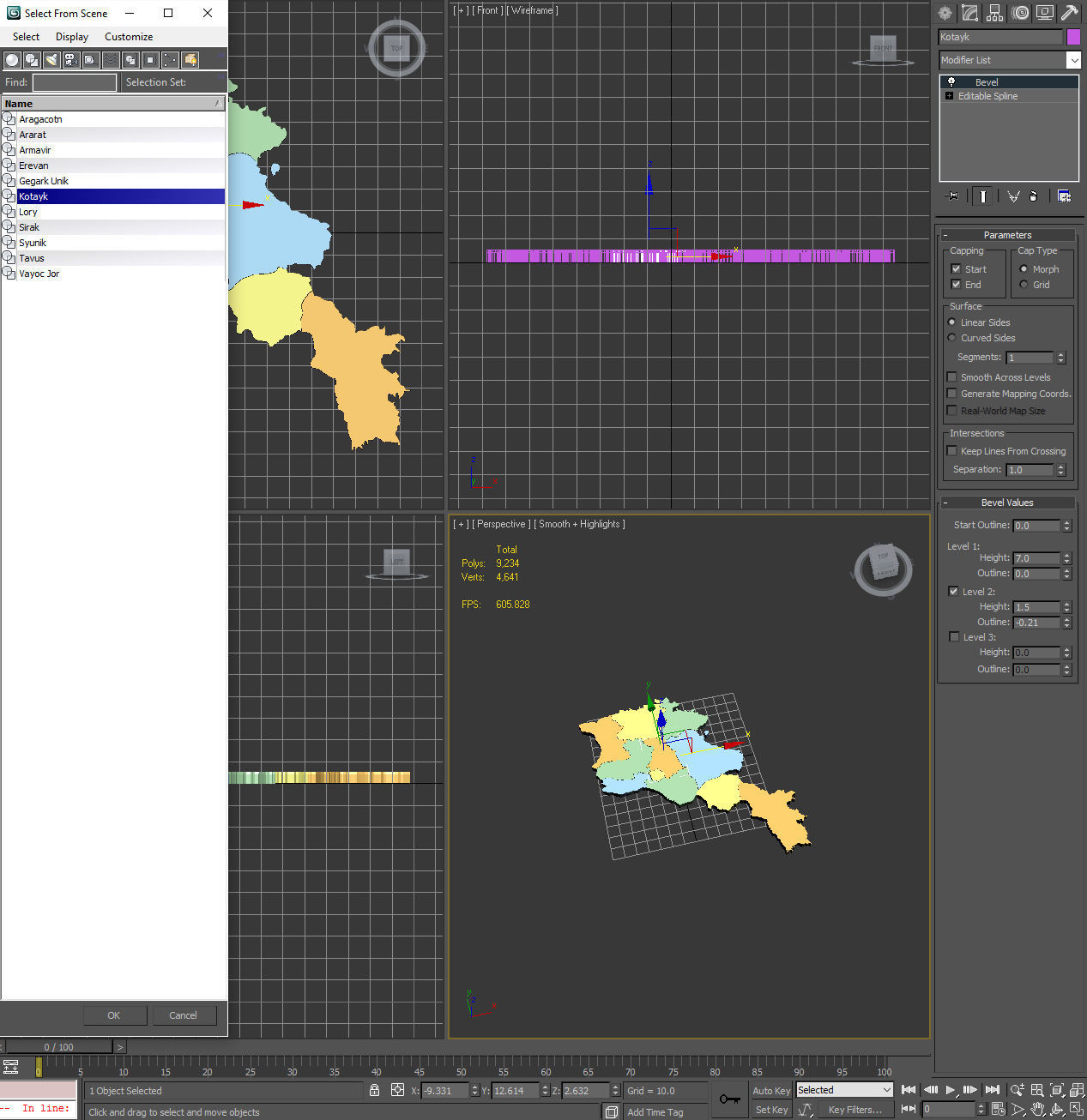Viewport: 1087px width, 1120px height.
Task: Open the Select menu in dialog
Action: point(26,37)
